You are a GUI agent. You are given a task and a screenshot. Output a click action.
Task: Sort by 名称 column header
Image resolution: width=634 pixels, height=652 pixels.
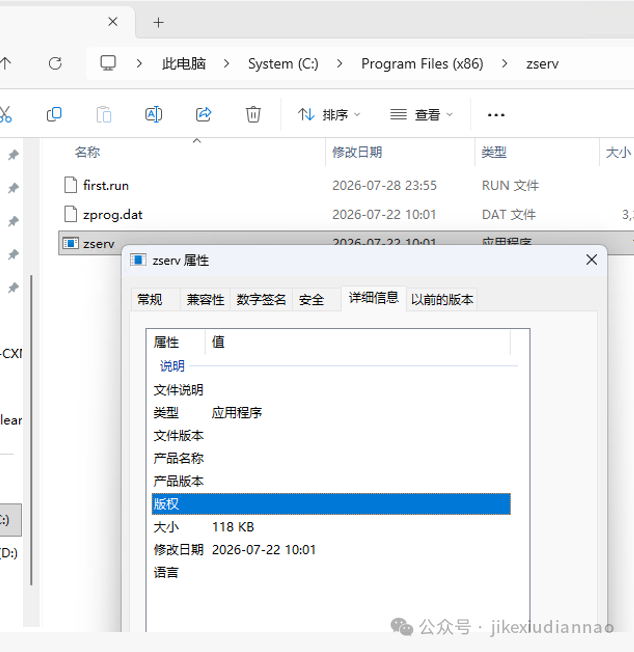[x=88, y=152]
